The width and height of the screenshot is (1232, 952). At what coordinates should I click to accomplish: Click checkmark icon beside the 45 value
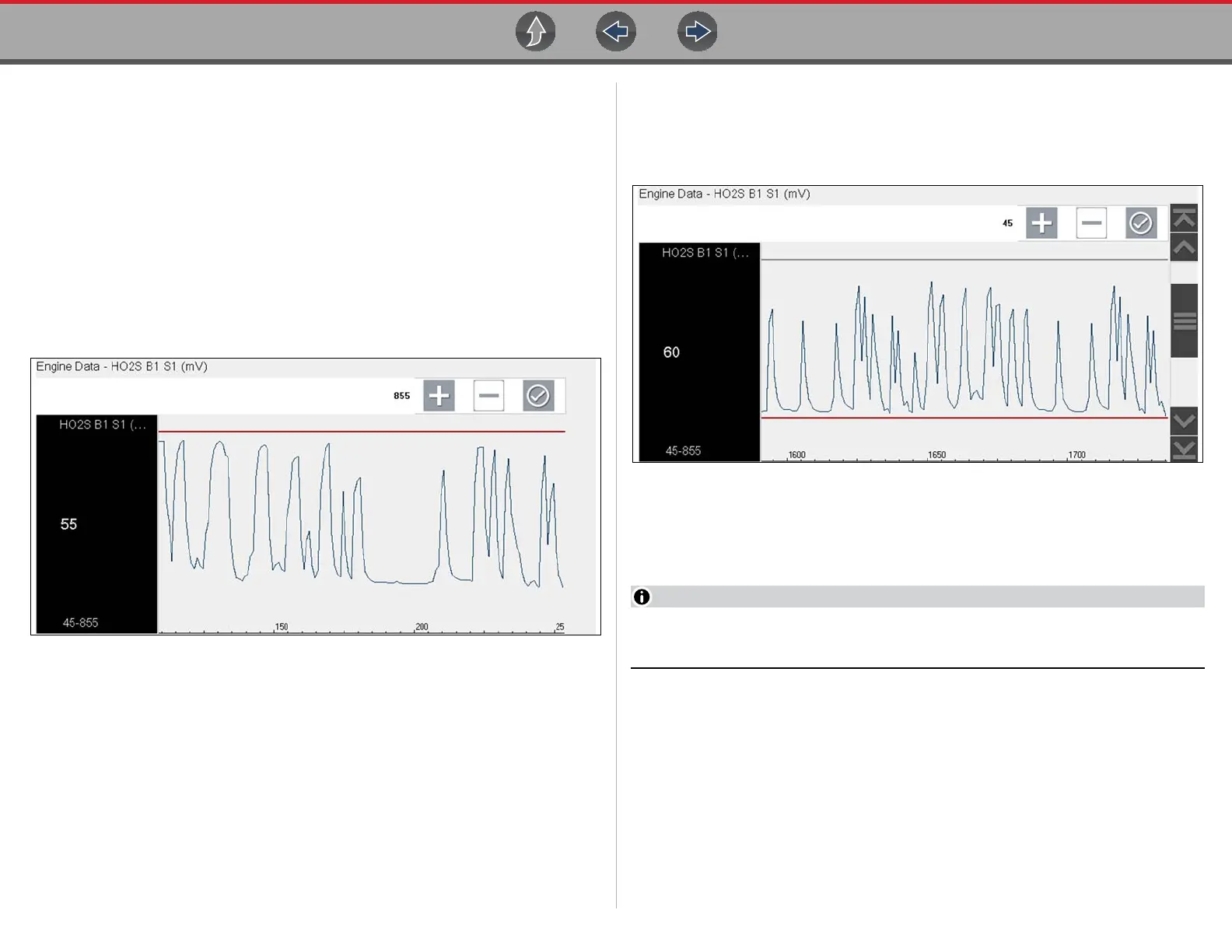(1141, 223)
